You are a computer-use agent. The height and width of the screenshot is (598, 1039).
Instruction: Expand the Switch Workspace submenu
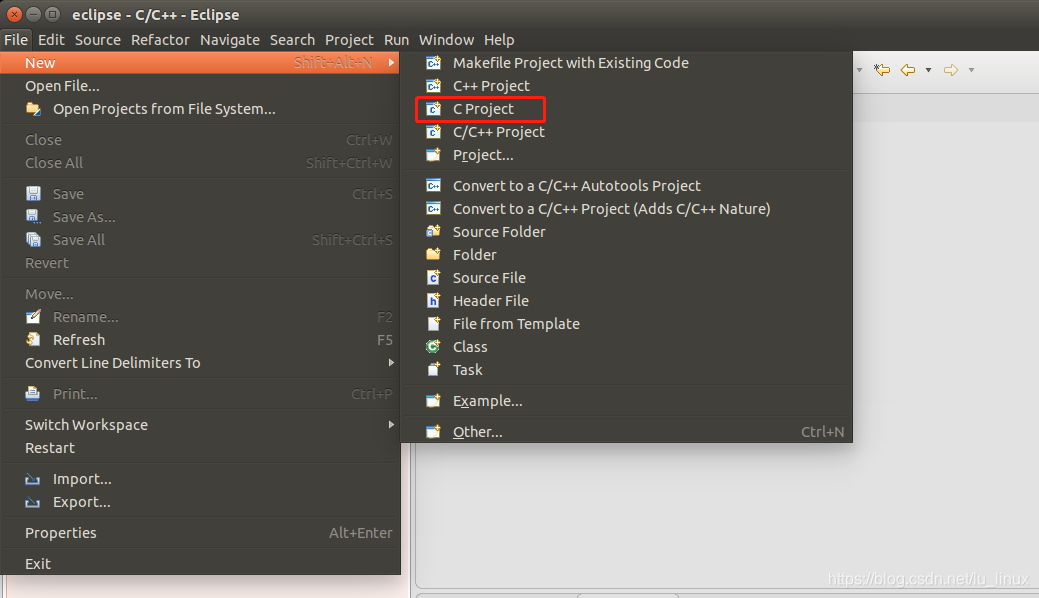point(392,424)
